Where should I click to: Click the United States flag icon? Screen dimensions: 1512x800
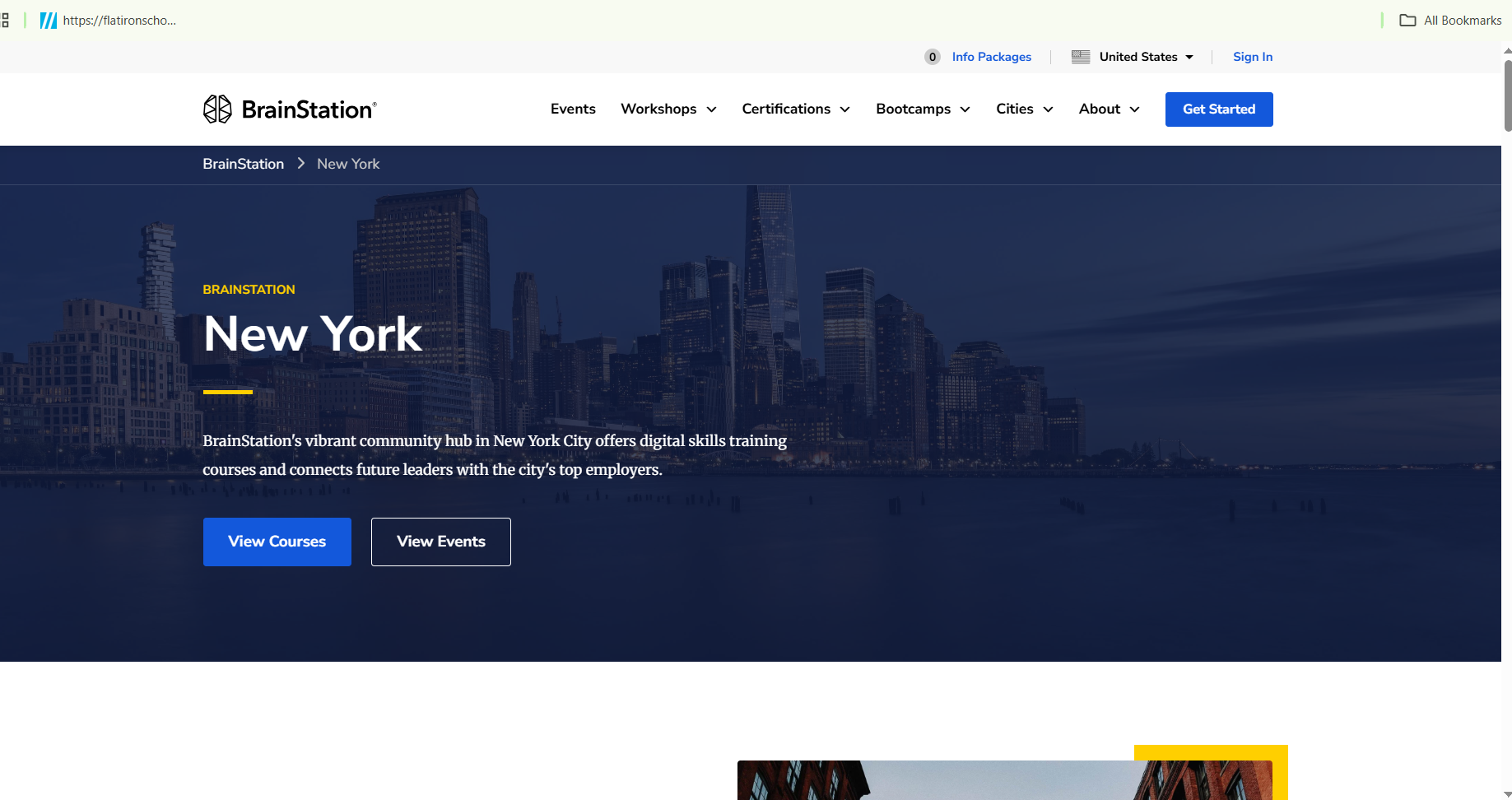point(1080,57)
